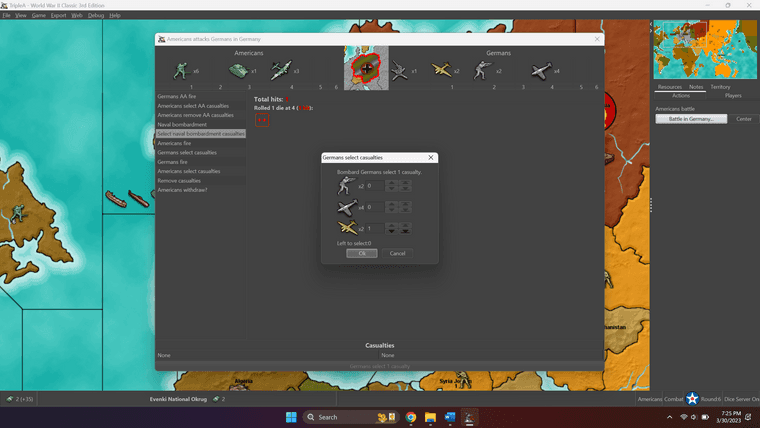Switch to the Territory tab

click(x=720, y=87)
